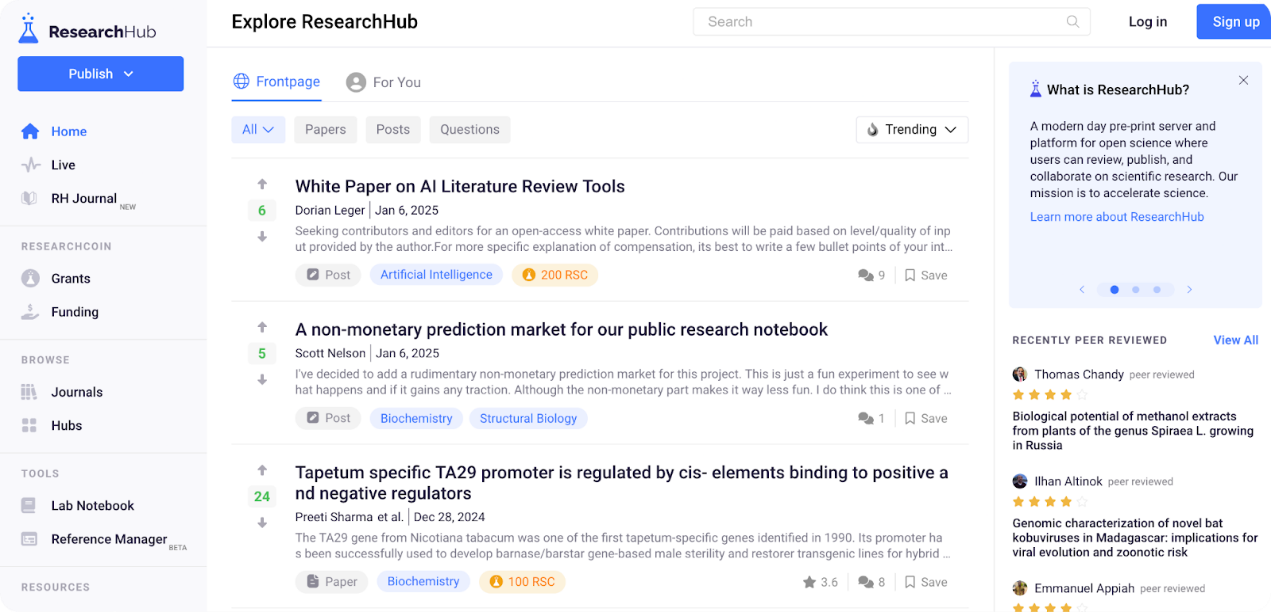Switch to the For You tab
This screenshot has width=1271, height=612.
pos(383,82)
